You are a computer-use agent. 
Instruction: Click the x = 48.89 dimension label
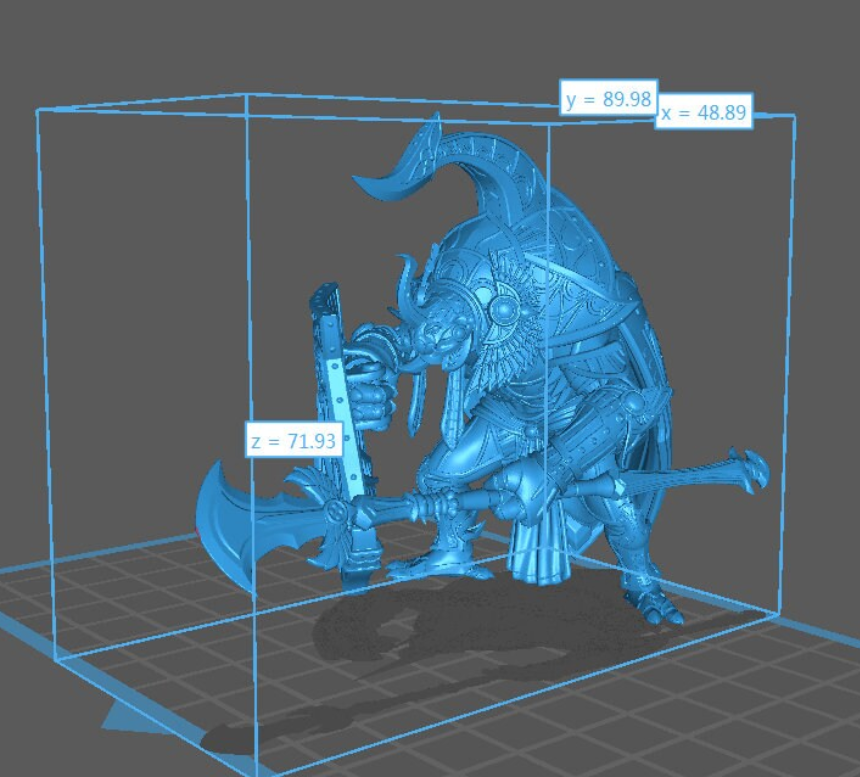(x=703, y=112)
